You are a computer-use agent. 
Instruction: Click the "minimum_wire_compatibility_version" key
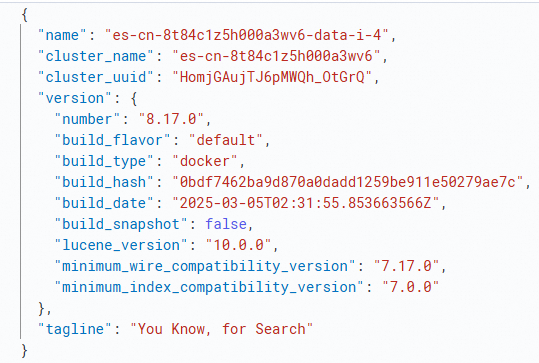pyautogui.click(x=205, y=266)
